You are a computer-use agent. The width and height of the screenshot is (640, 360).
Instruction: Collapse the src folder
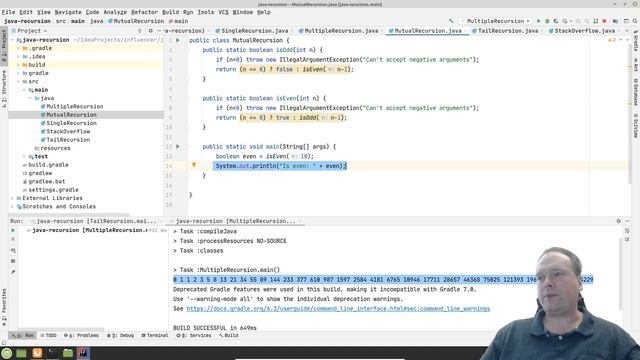[x=18, y=82]
